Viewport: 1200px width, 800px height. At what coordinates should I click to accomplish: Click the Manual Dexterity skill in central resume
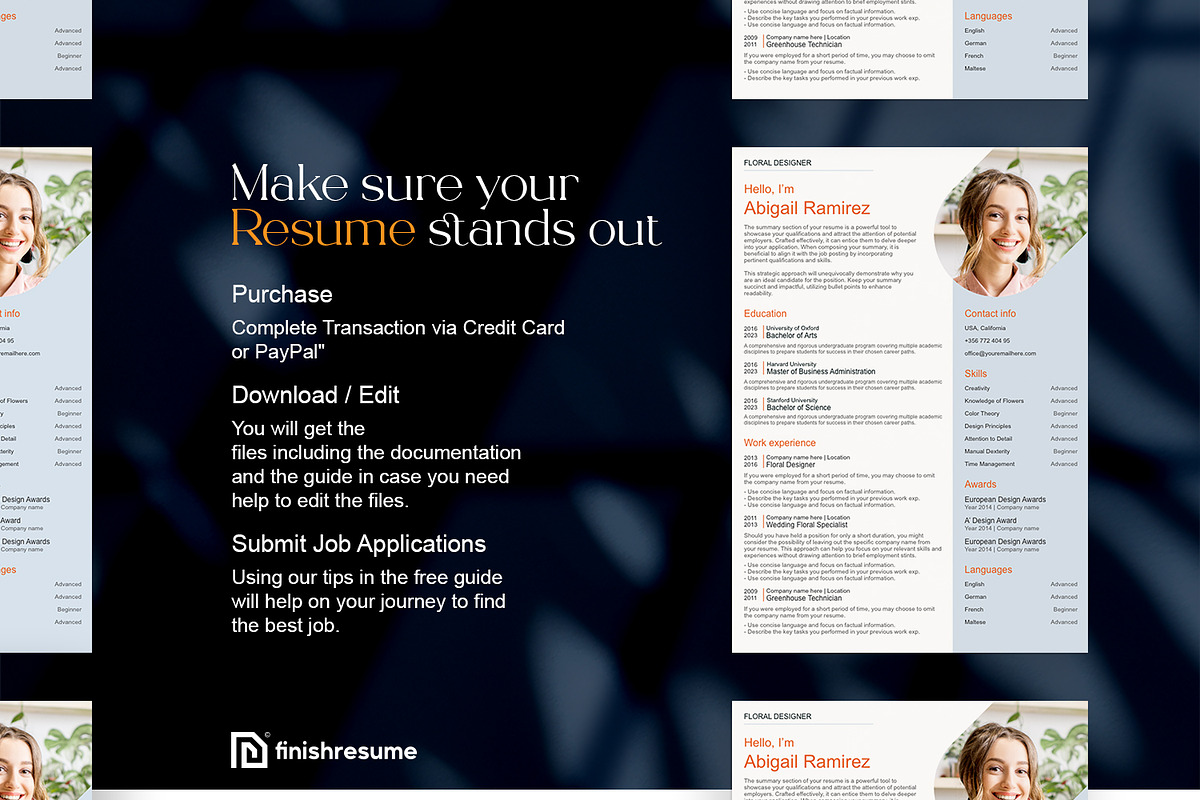[987, 452]
